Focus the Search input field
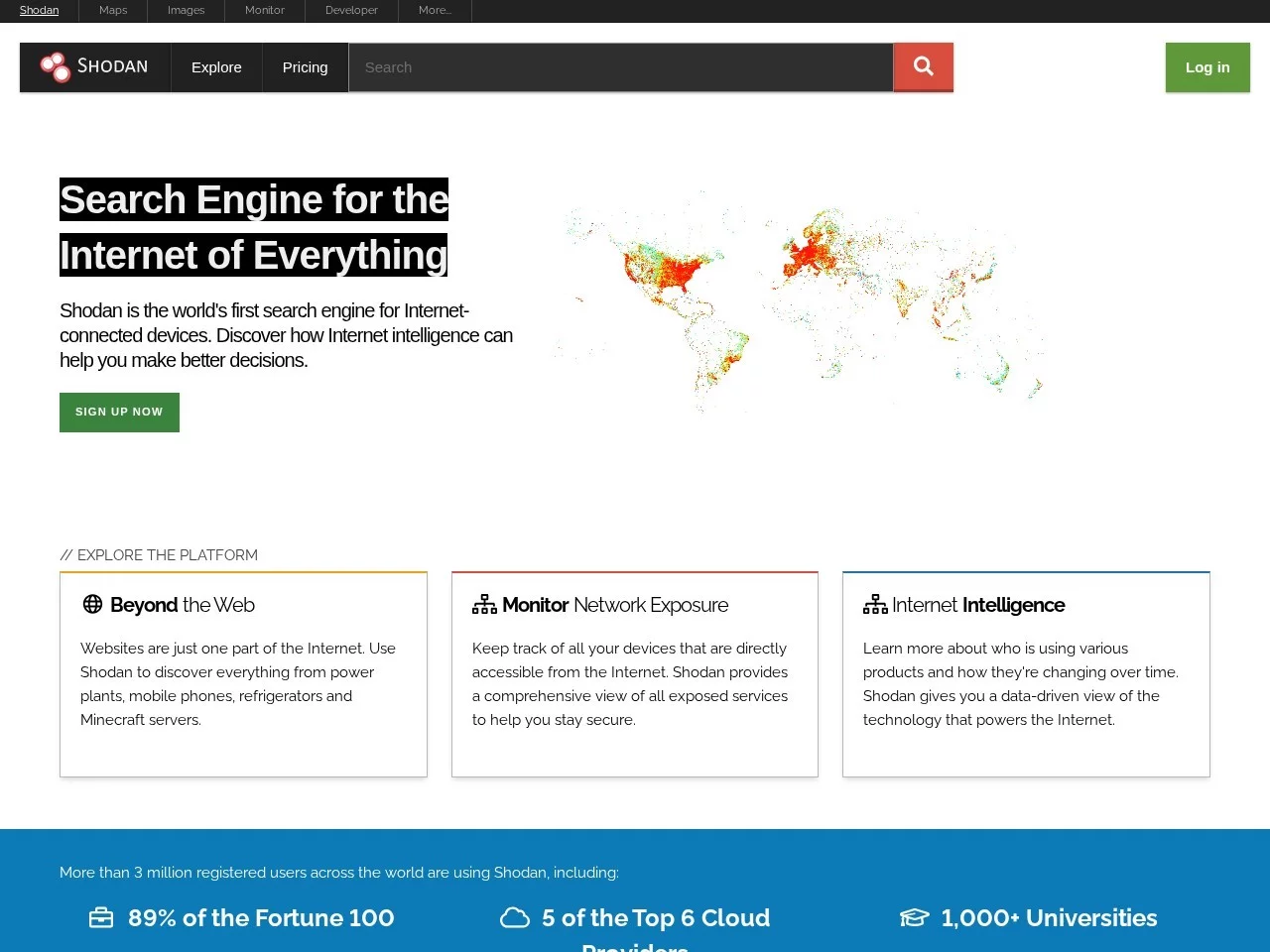The height and width of the screenshot is (952, 1270). pyautogui.click(x=621, y=67)
